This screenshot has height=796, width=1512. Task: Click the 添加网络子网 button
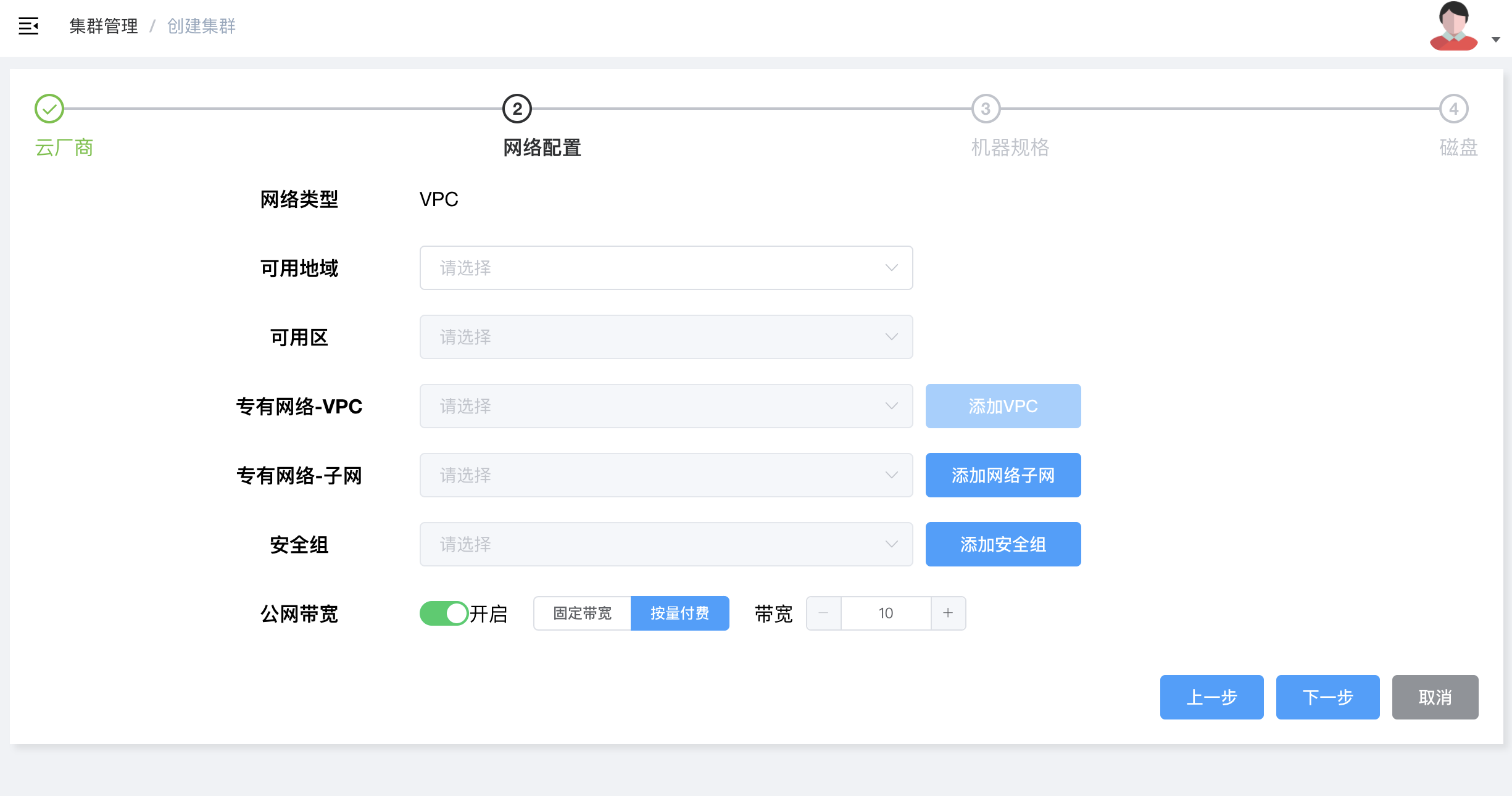(x=1002, y=475)
